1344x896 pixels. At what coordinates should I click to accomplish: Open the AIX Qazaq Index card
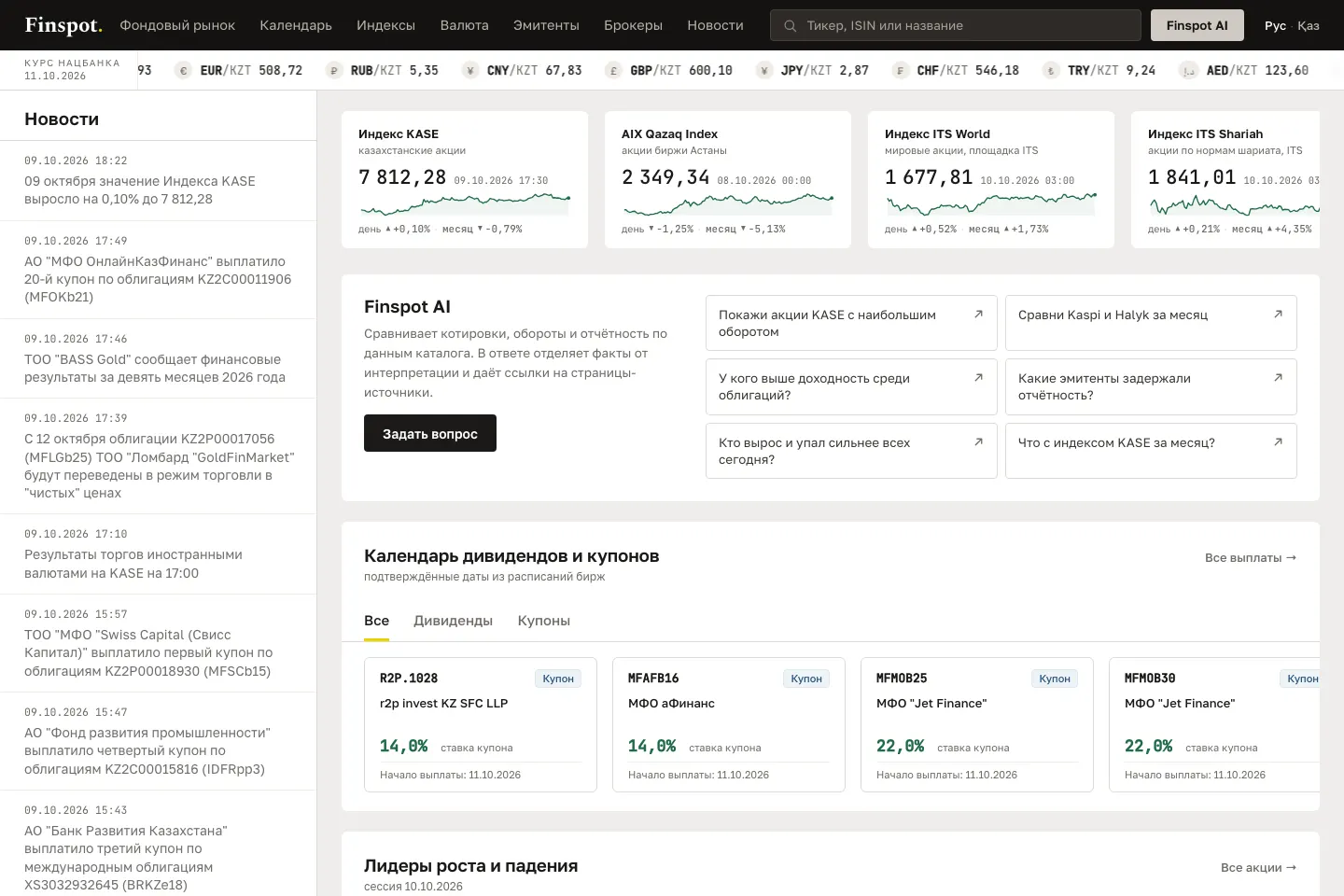pos(728,179)
